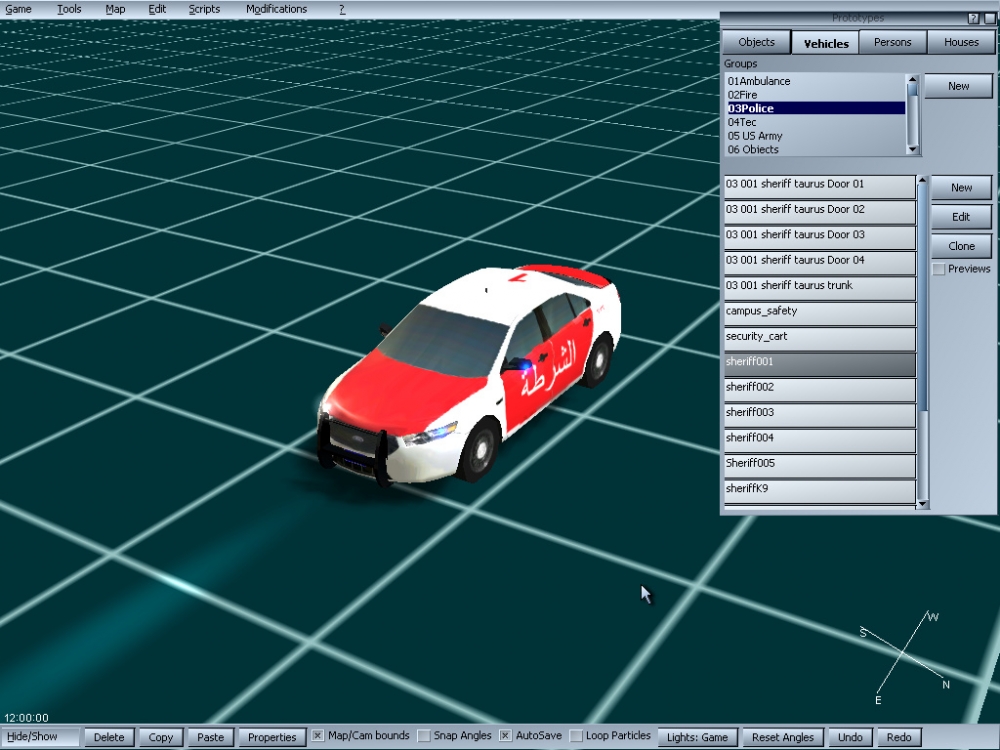Click the New button beside prototype list

click(961, 188)
